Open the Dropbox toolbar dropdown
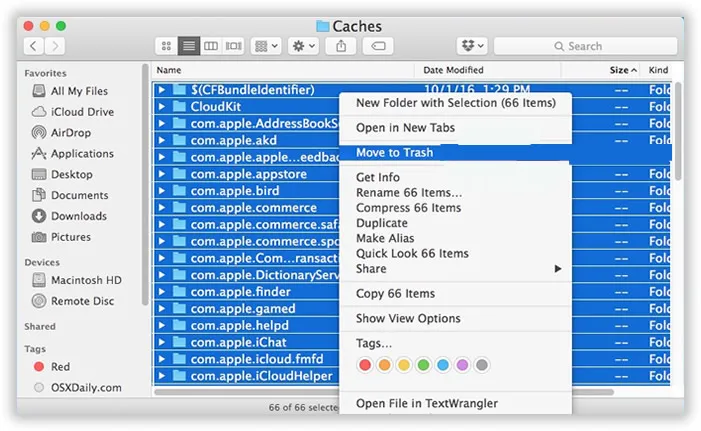 point(471,46)
